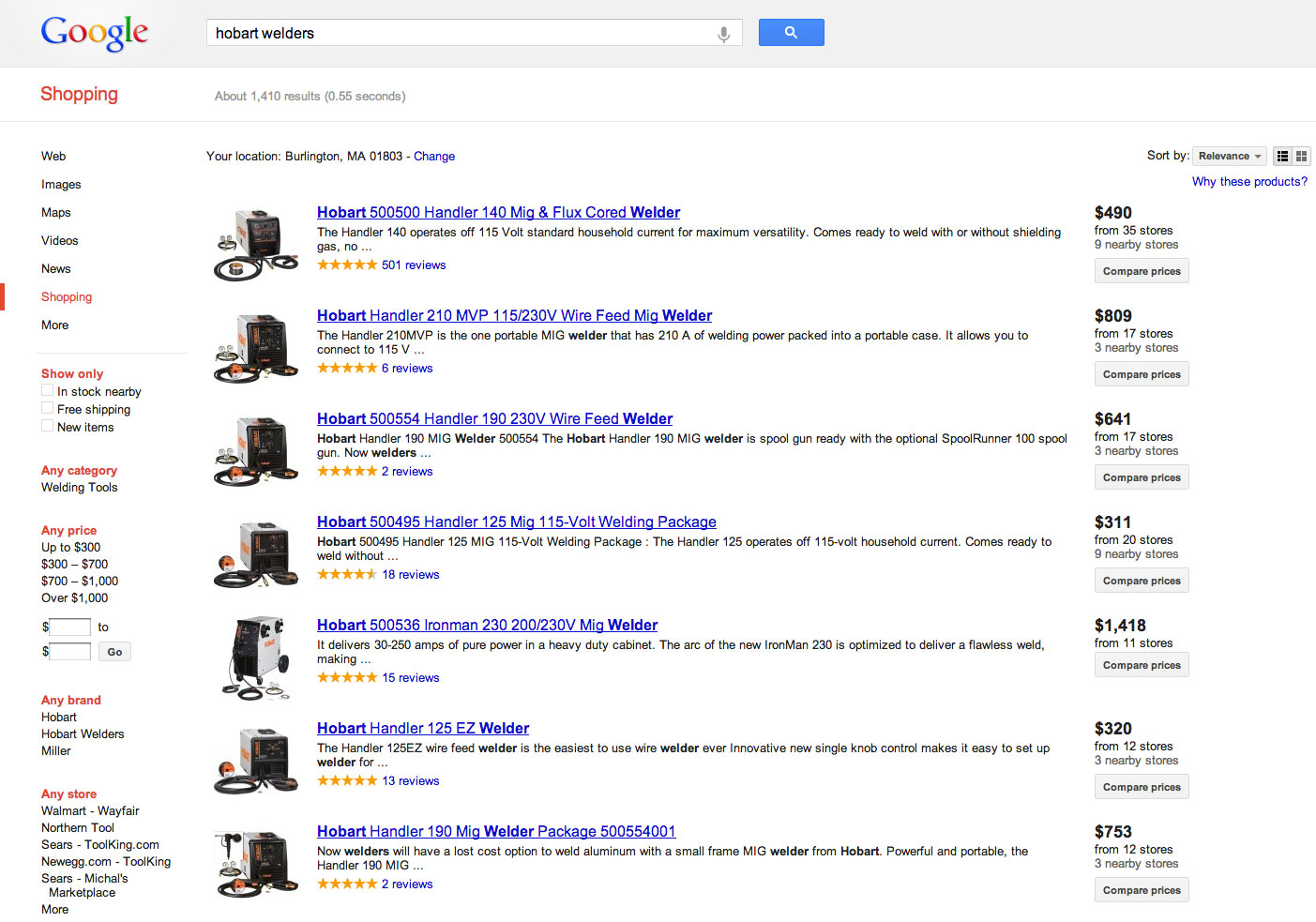Go to the Google logo homepage
Screen dimensions: 1316x922
tap(94, 33)
